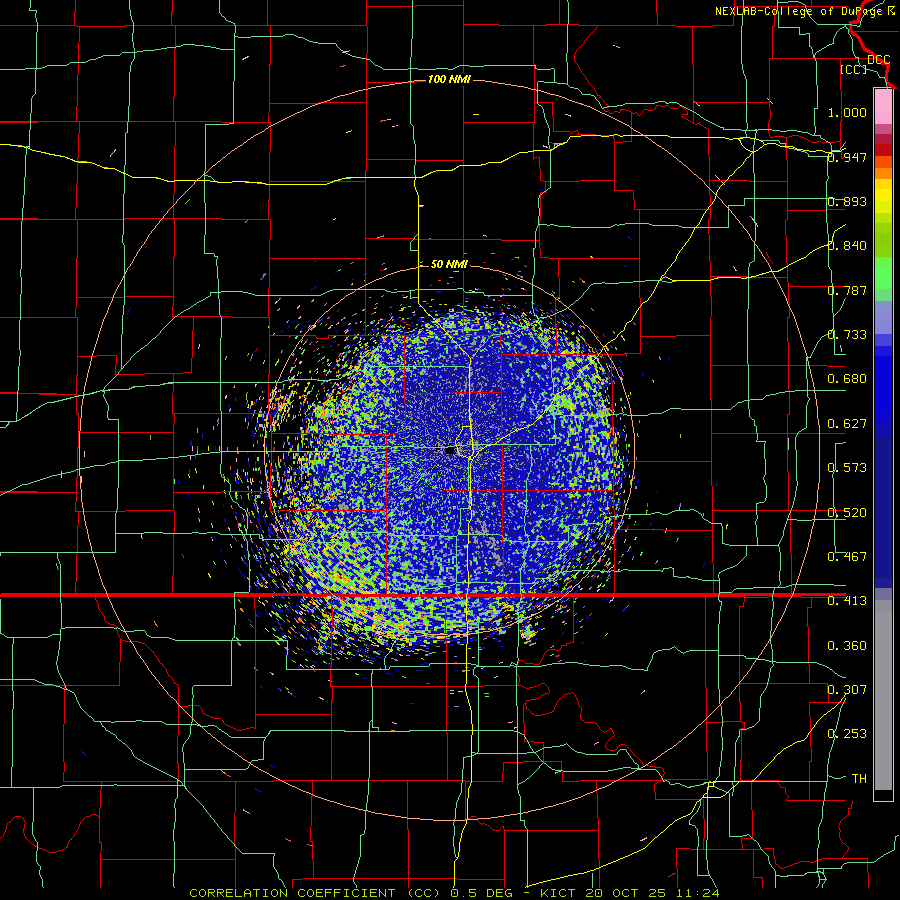Click the 0.520 legend value
The height and width of the screenshot is (900, 900).
[847, 513]
